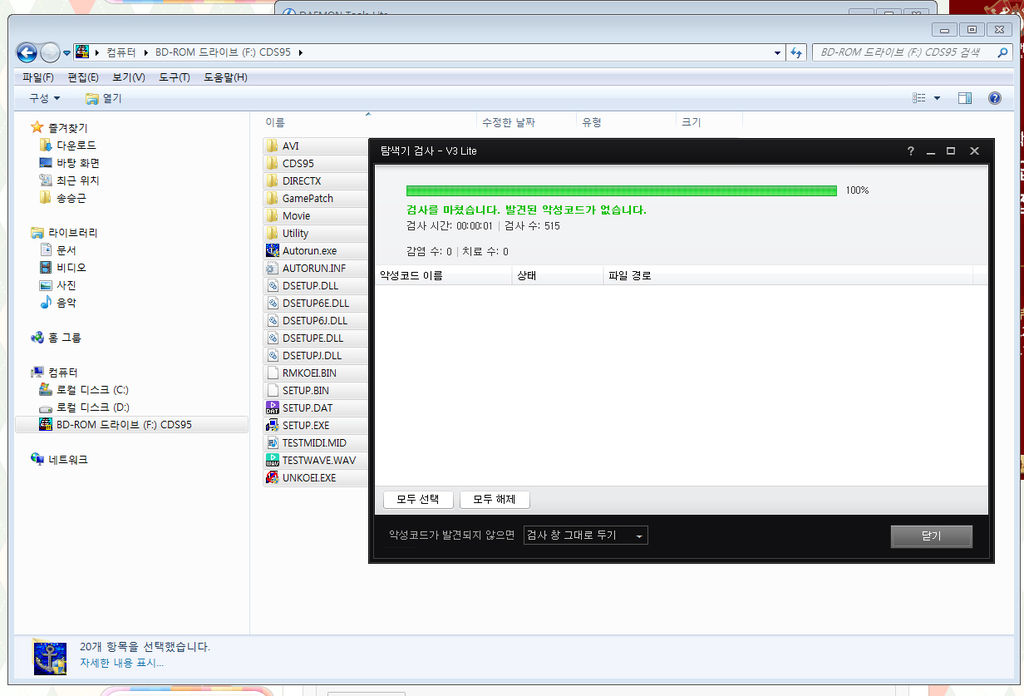Image resolution: width=1024 pixels, height=696 pixels.
Task: Select the UNKOEI.EXE file
Action: point(308,478)
